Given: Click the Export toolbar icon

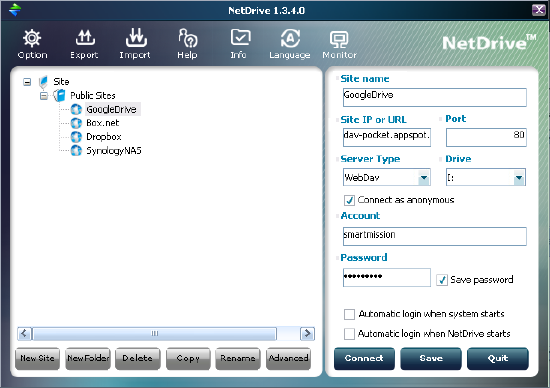Looking at the screenshot, I should [85, 38].
